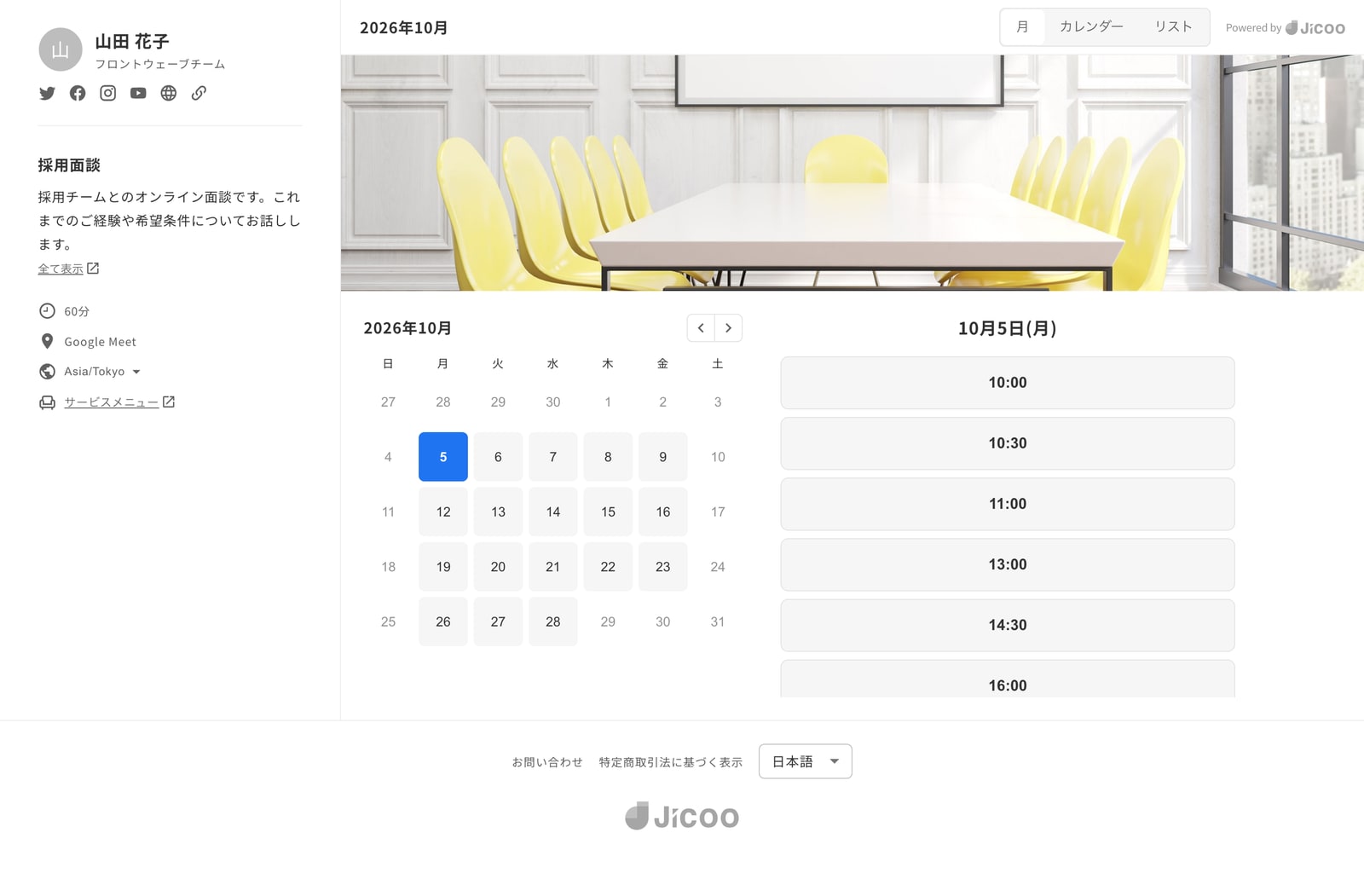Select date 21 on calendar

pos(553,567)
